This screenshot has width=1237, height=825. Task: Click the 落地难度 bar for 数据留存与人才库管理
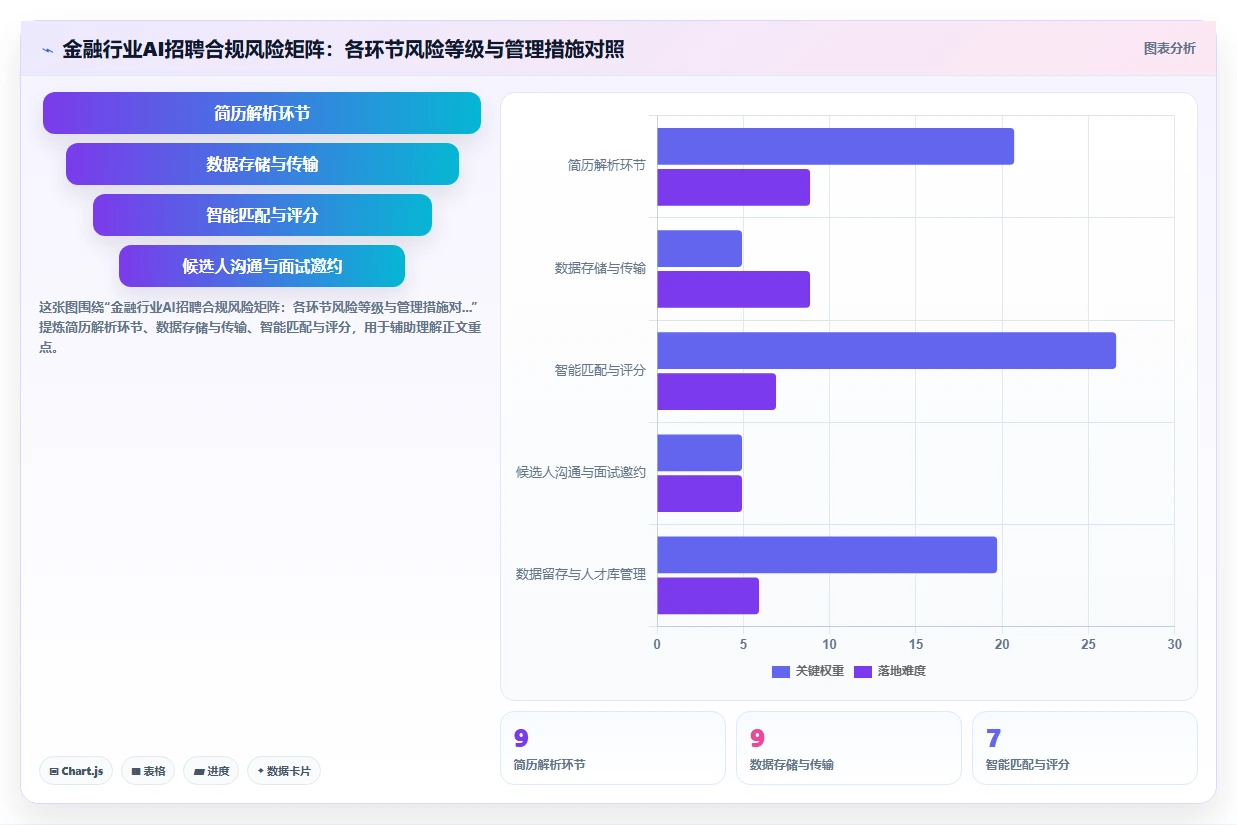[708, 595]
